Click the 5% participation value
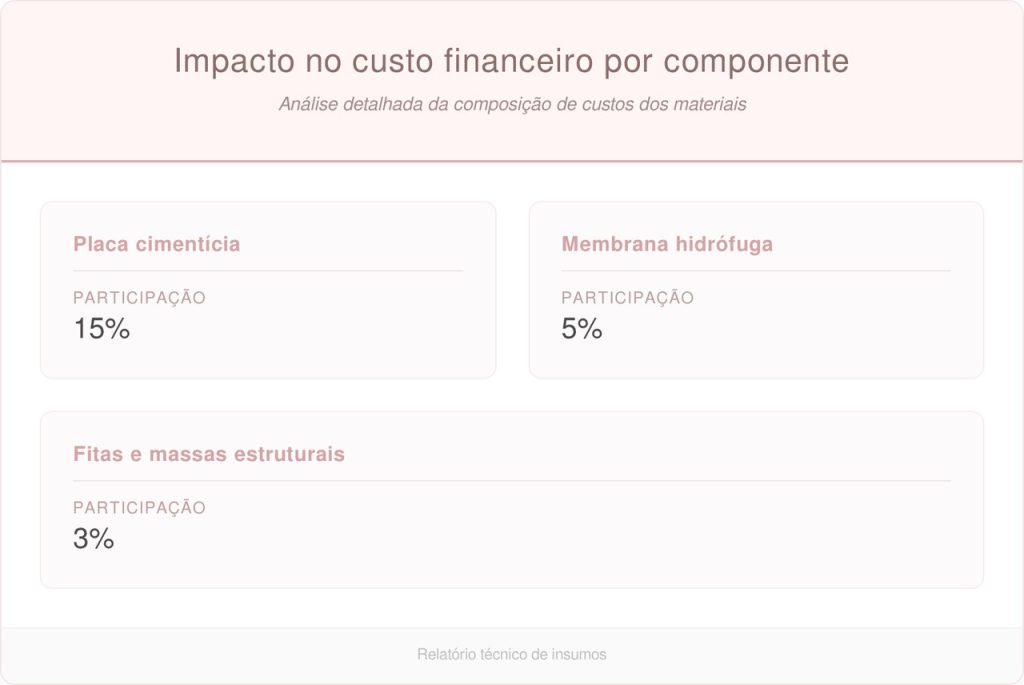 point(581,329)
